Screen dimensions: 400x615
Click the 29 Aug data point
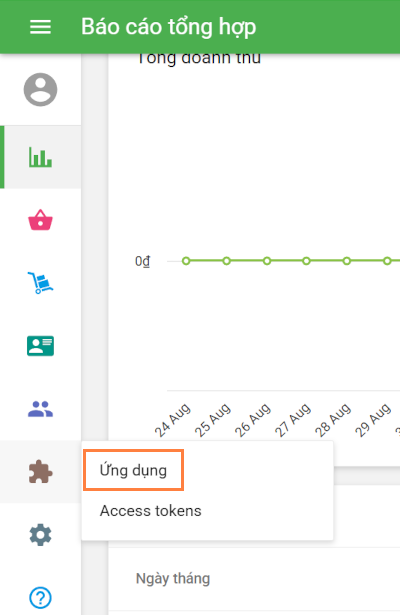point(387,261)
